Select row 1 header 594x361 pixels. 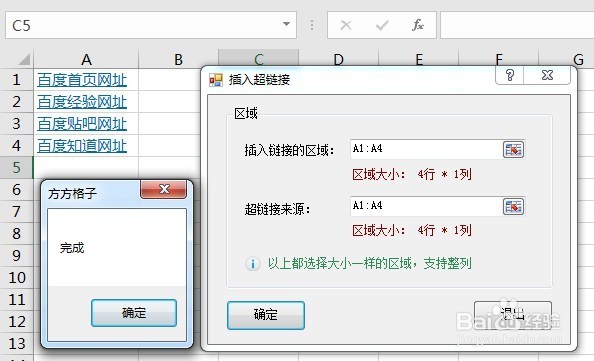point(16,80)
